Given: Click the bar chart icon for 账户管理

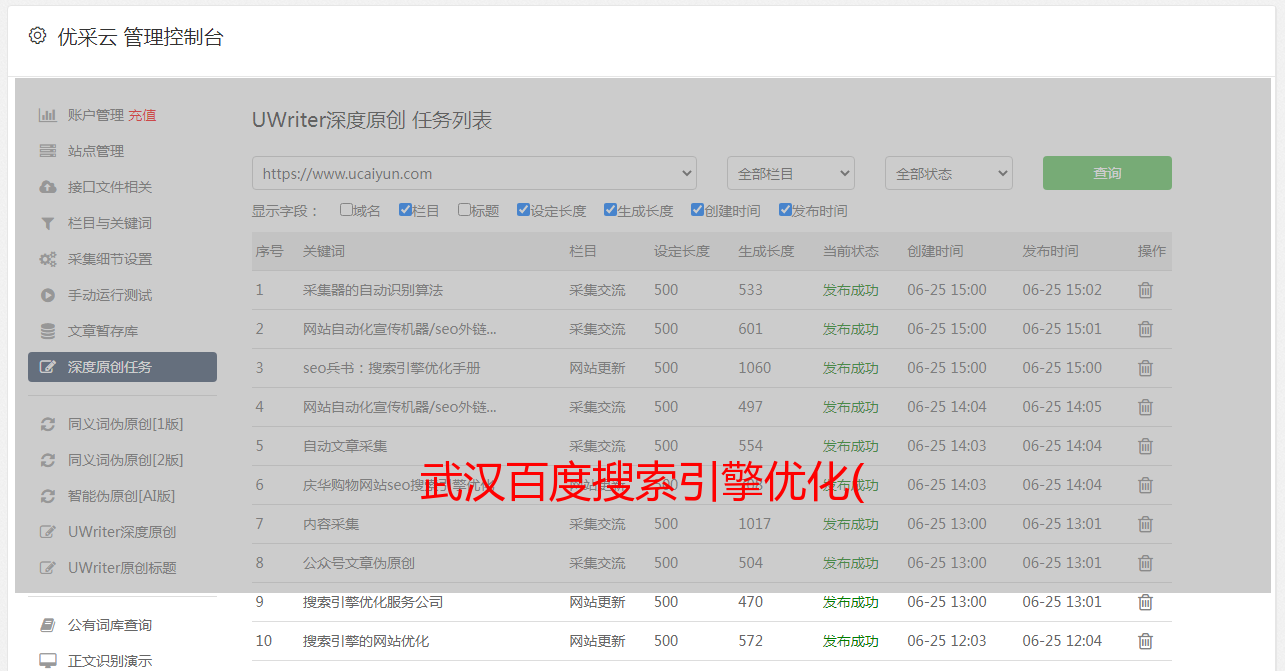Looking at the screenshot, I should click(x=47, y=115).
